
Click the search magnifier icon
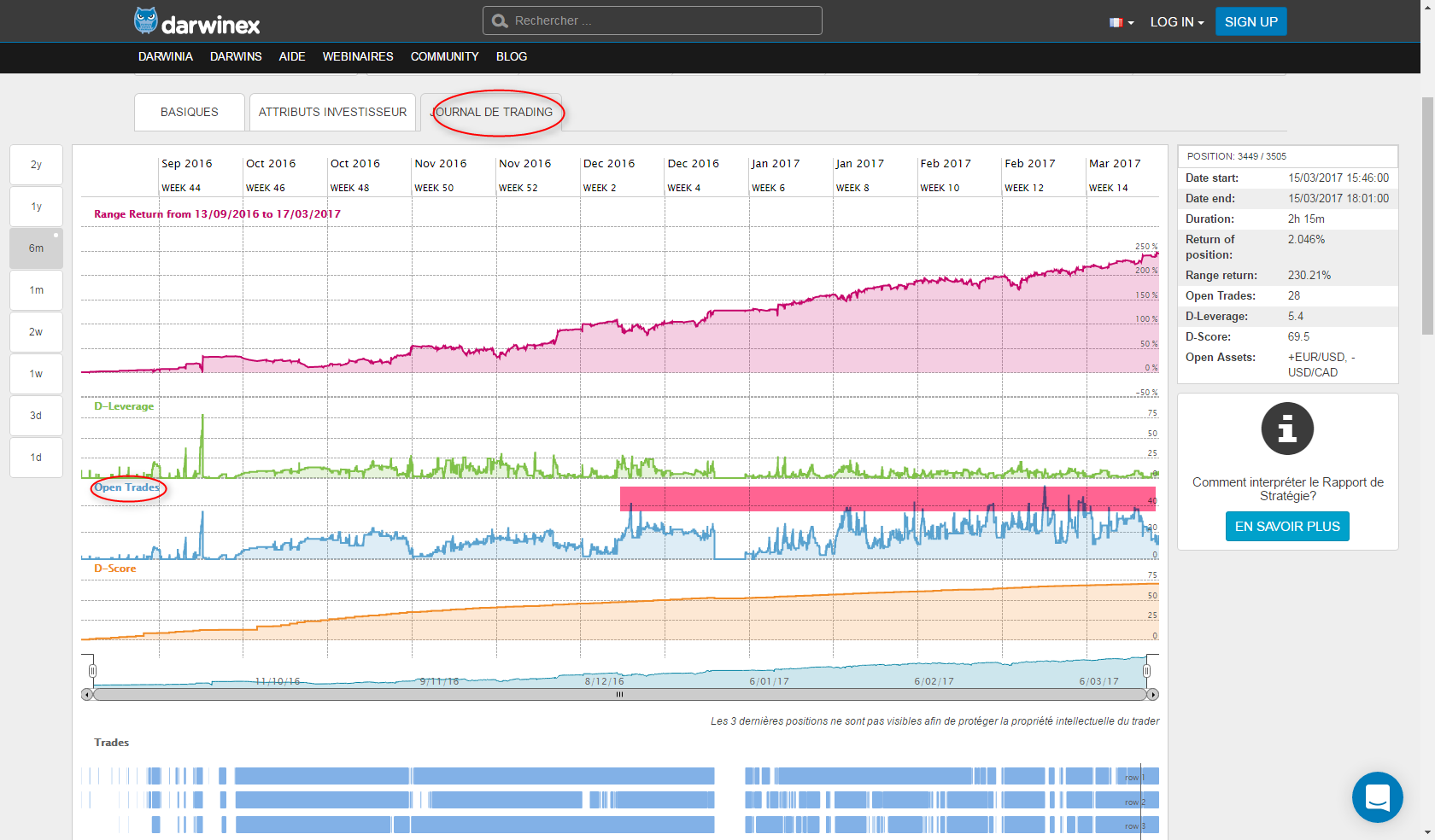point(500,20)
